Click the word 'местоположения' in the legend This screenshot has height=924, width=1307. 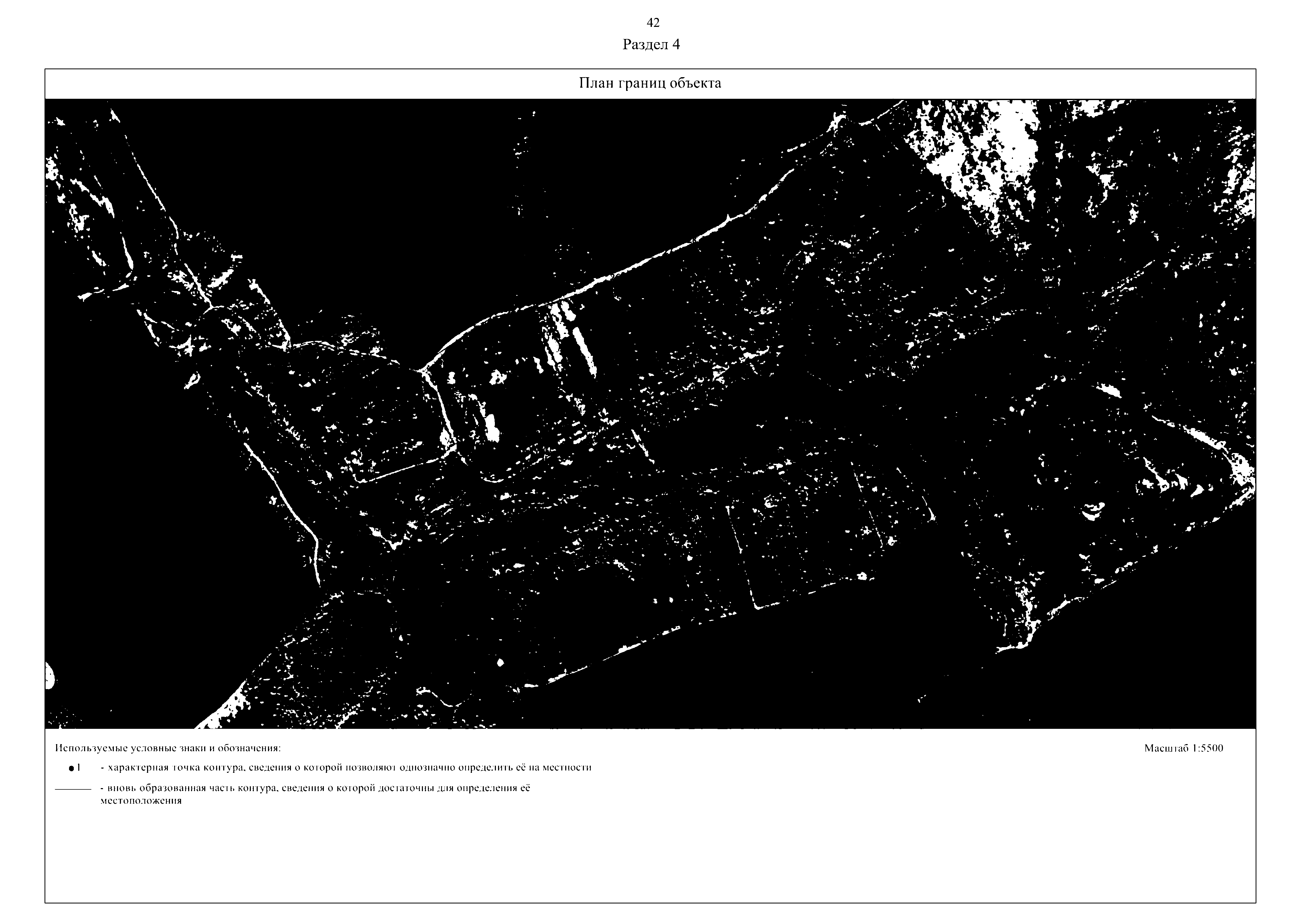click(141, 800)
